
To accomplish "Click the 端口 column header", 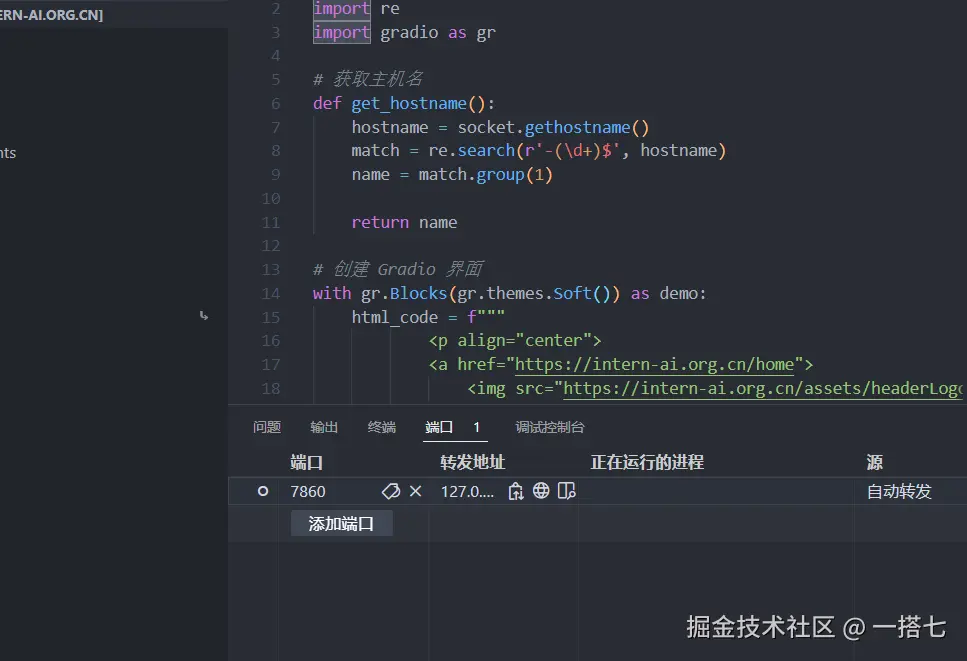I will pos(307,462).
